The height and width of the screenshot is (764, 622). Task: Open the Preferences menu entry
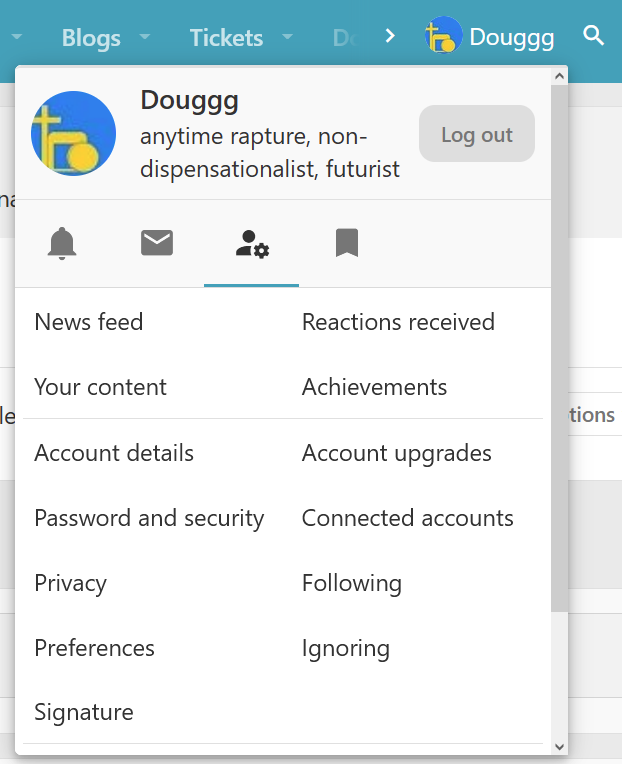[x=95, y=648]
